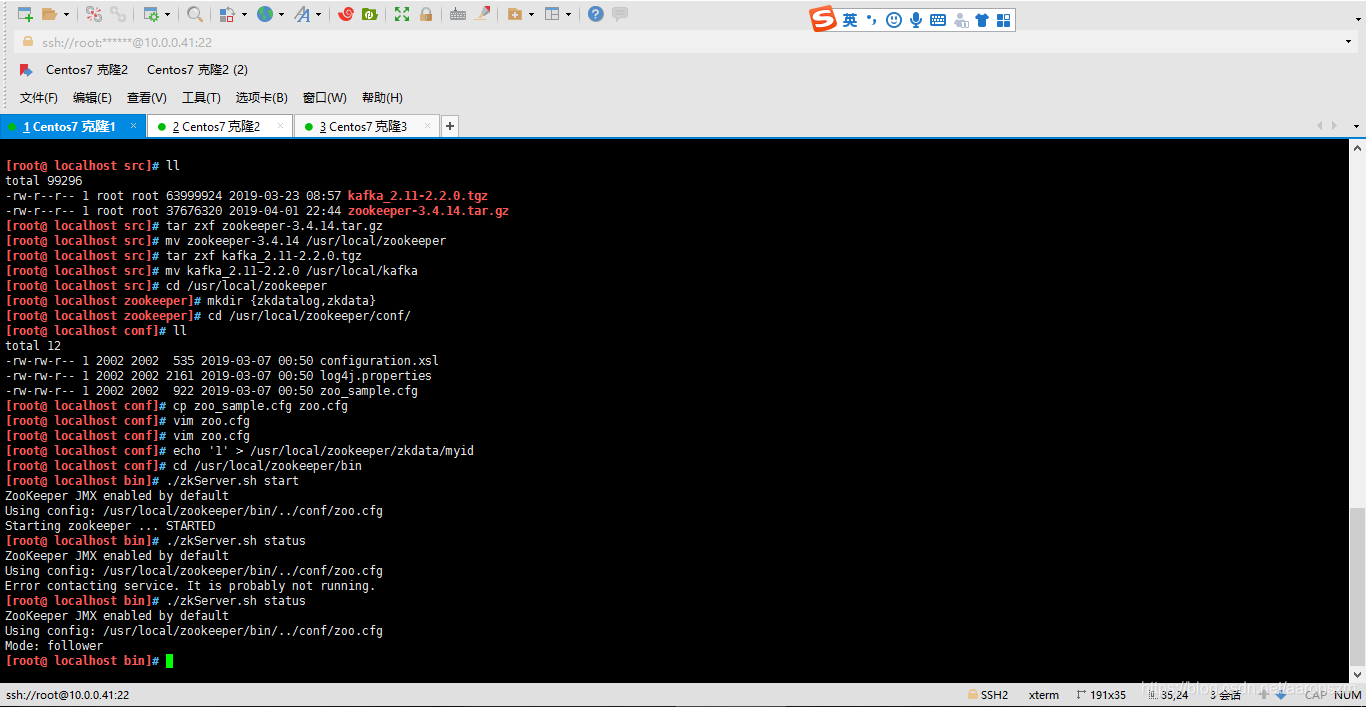Image resolution: width=1366 pixels, height=707 pixels.
Task: Click the SSH2 status bar entry
Action: 988,695
